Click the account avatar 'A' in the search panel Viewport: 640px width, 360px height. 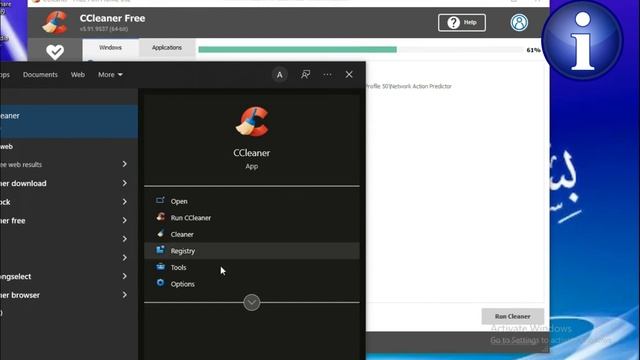(280, 75)
